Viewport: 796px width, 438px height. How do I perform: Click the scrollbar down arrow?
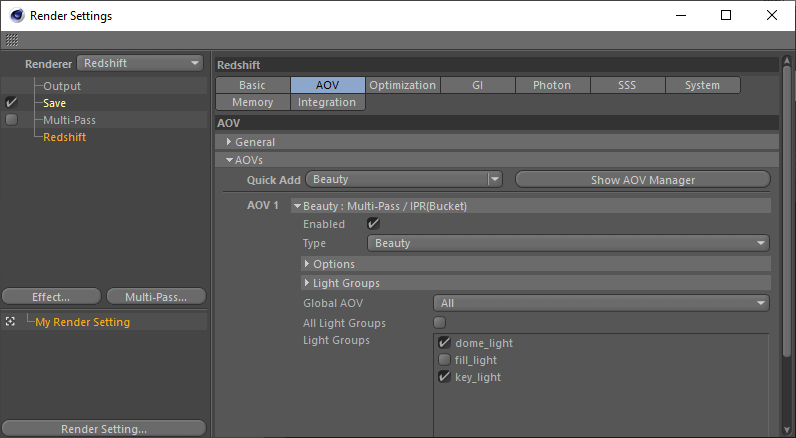[787, 431]
